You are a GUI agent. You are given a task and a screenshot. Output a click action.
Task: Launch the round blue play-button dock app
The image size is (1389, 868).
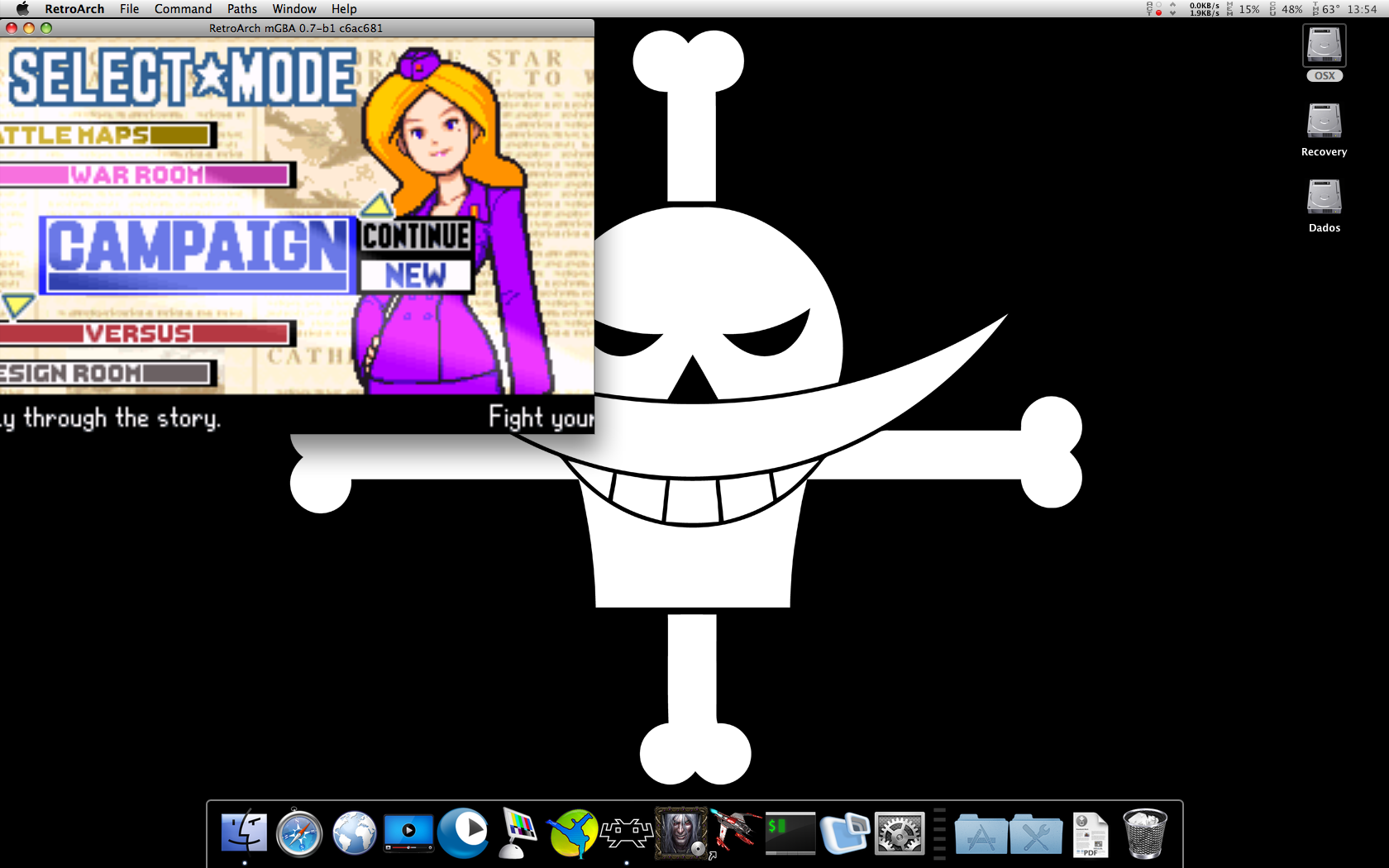click(x=463, y=833)
